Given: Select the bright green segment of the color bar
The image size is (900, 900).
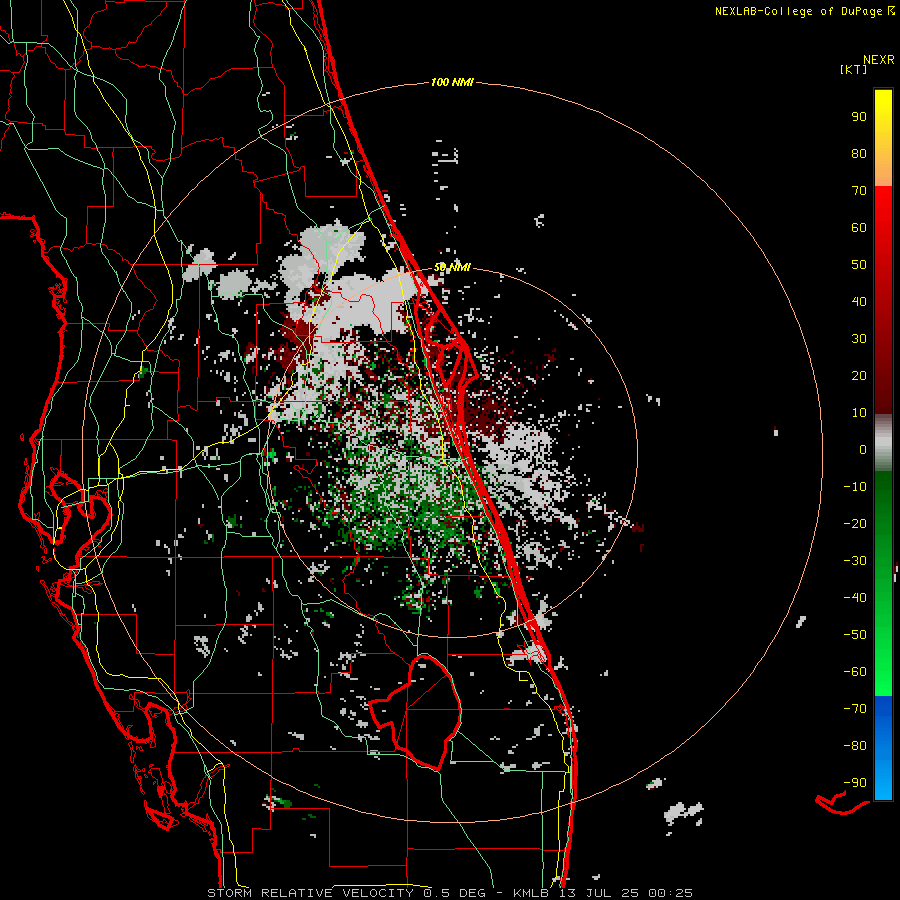Looking at the screenshot, I should click(x=883, y=583).
